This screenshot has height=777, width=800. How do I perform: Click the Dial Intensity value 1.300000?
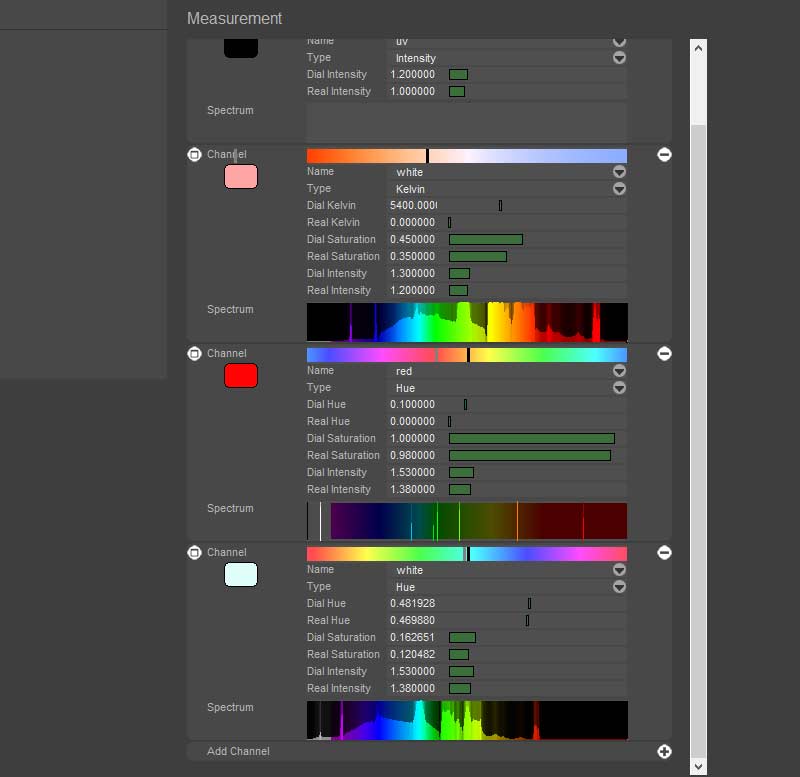click(x=412, y=273)
